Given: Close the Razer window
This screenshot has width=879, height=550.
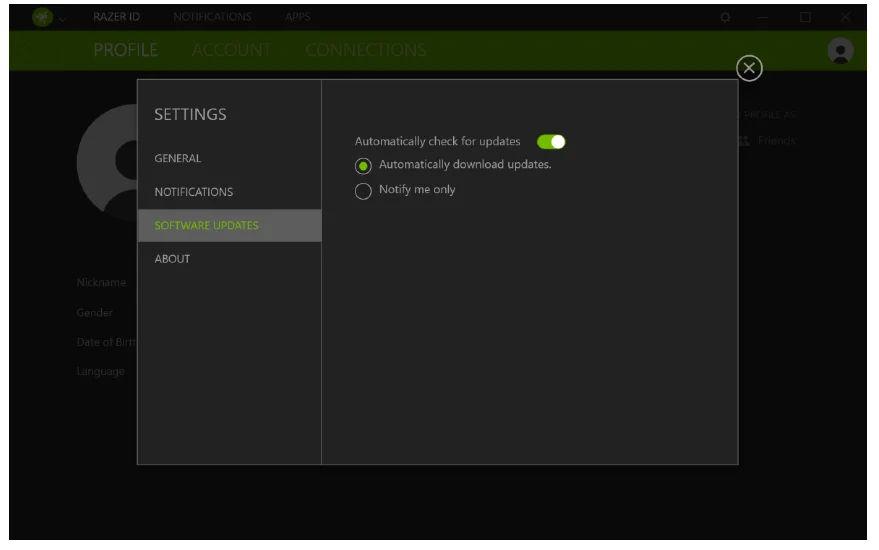Looking at the screenshot, I should coord(845,17).
